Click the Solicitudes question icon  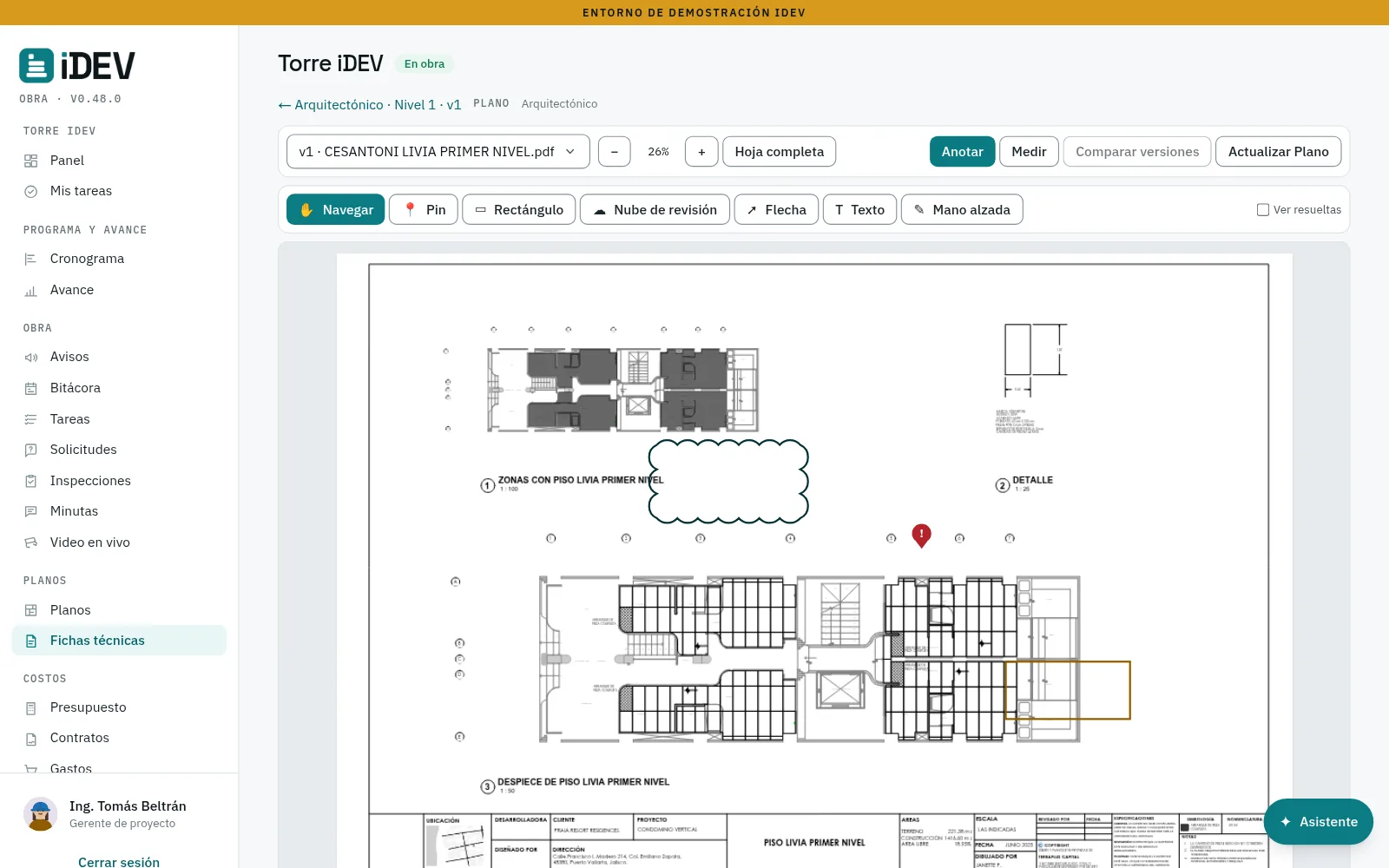pos(31,450)
